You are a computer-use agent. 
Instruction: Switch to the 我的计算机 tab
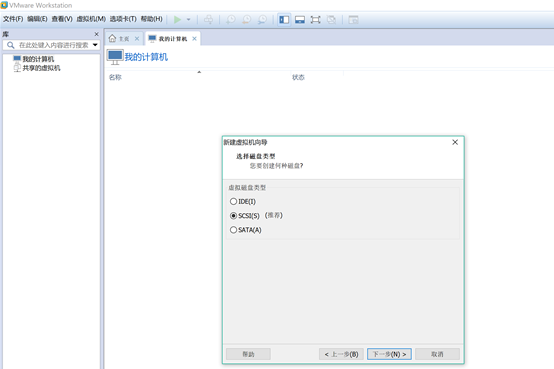(x=173, y=39)
